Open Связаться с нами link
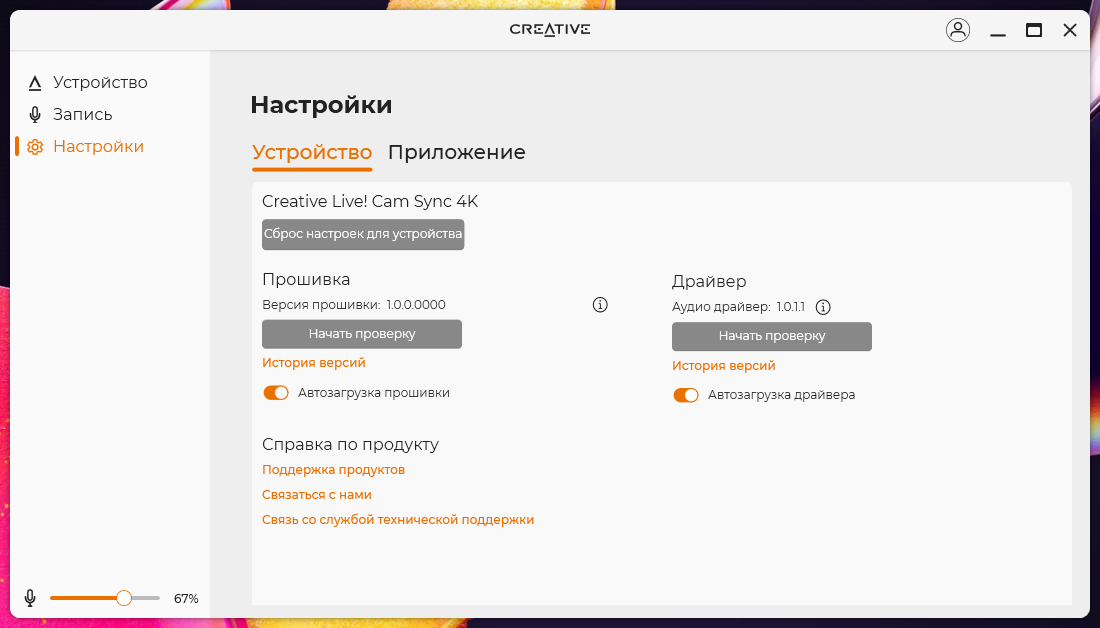Image resolution: width=1100 pixels, height=628 pixels. click(316, 495)
